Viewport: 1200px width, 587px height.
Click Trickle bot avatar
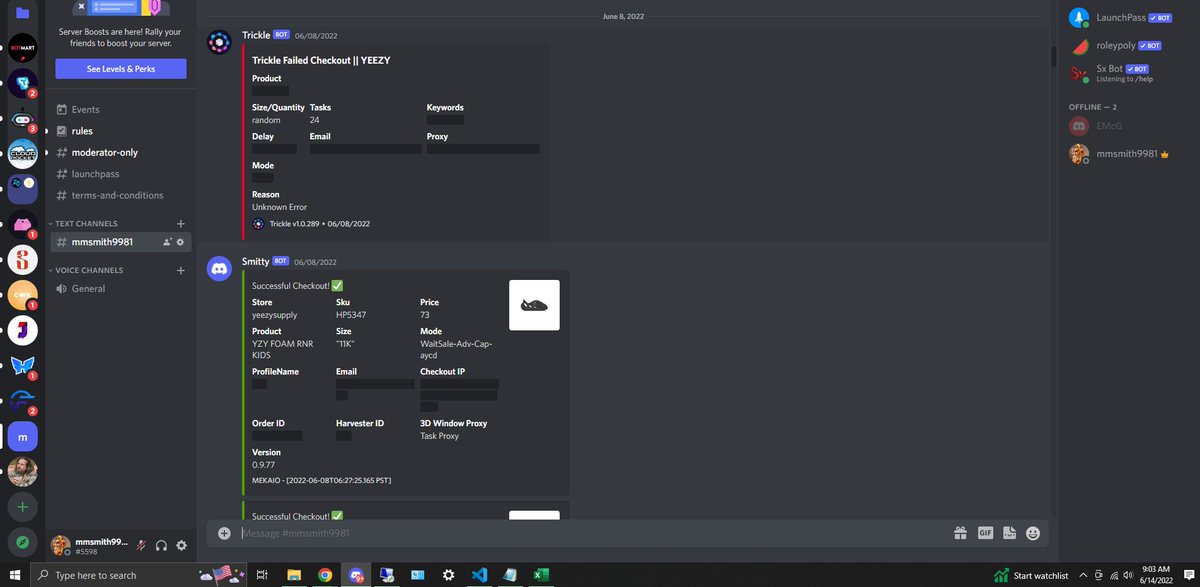click(219, 43)
